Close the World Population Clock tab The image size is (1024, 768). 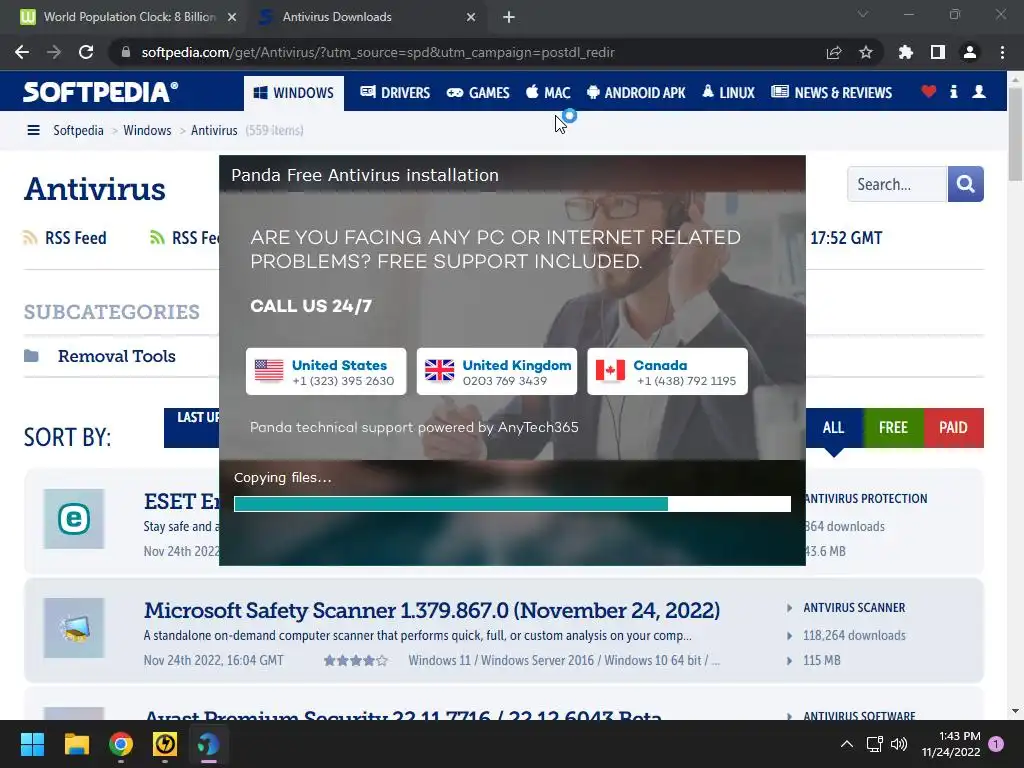tap(232, 17)
